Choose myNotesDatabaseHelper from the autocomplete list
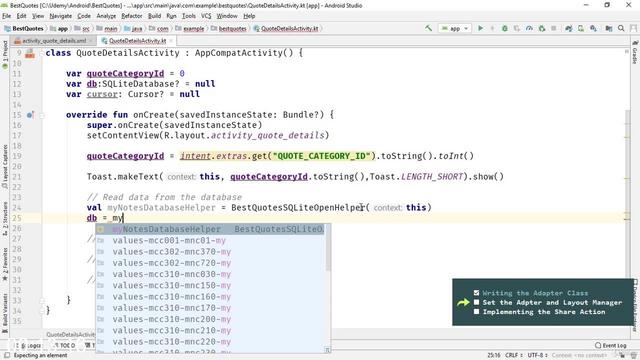 click(210, 229)
